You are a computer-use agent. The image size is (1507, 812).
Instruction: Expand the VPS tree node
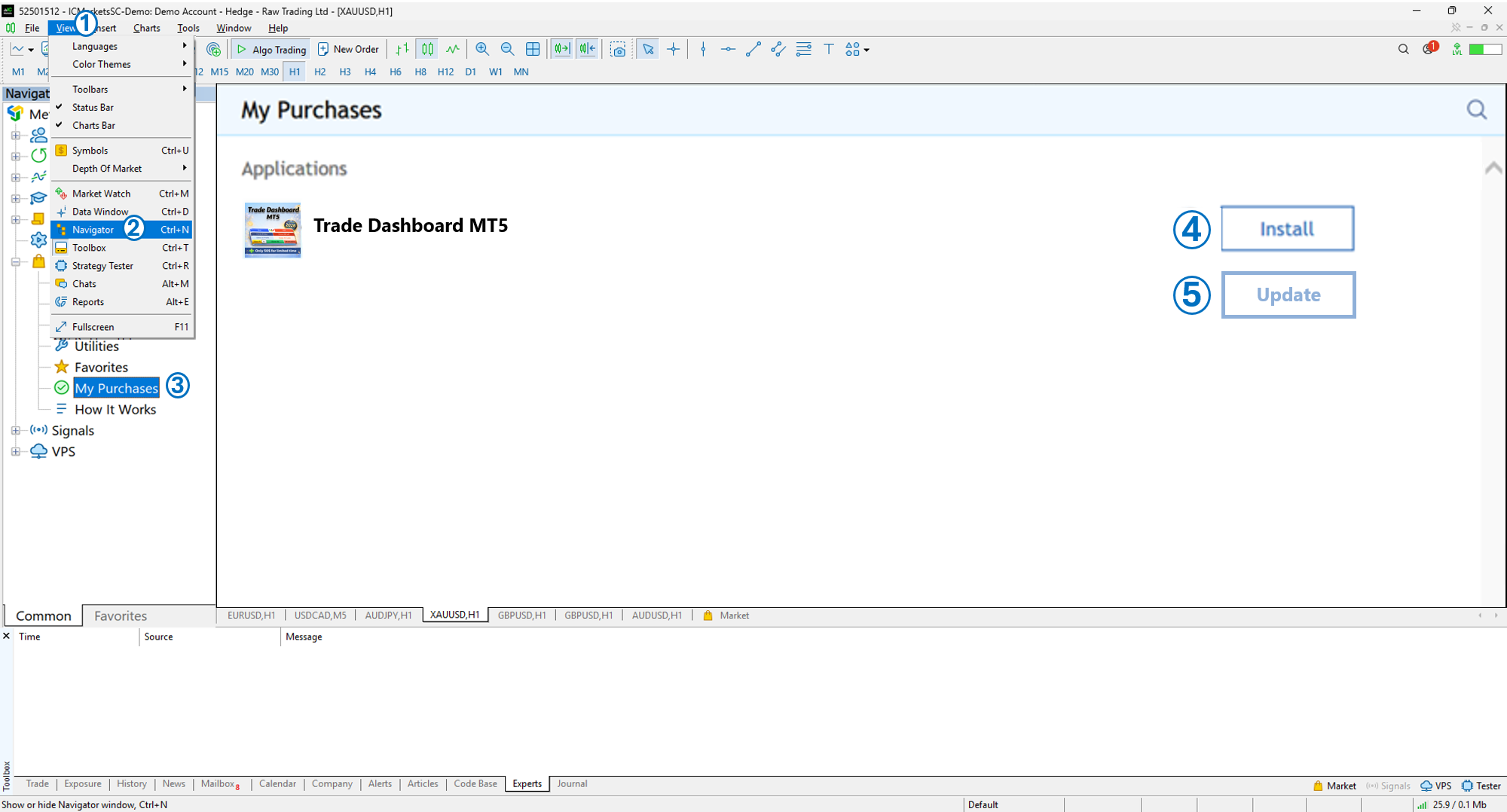click(x=16, y=452)
